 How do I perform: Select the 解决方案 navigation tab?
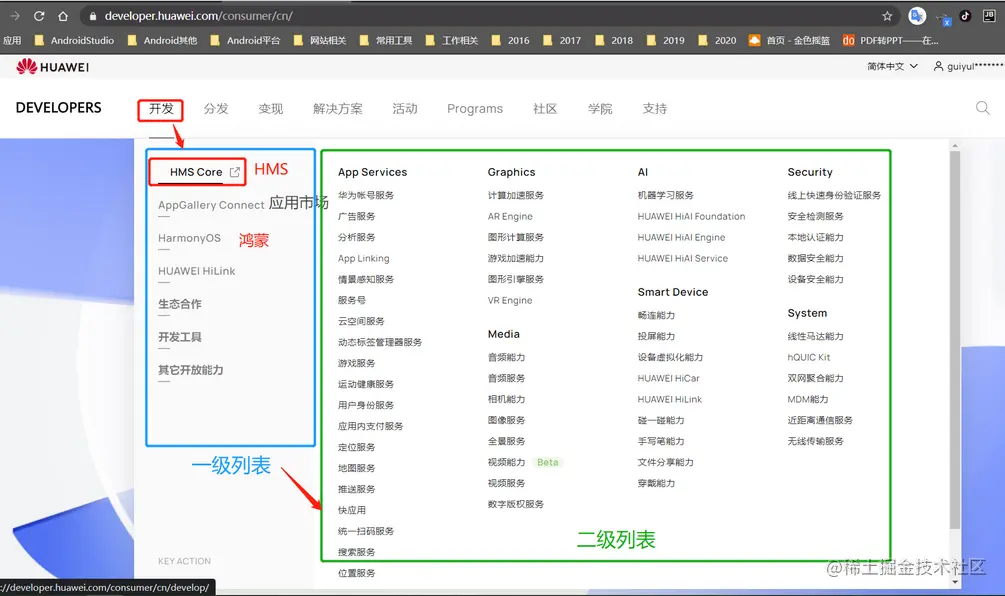pos(338,109)
